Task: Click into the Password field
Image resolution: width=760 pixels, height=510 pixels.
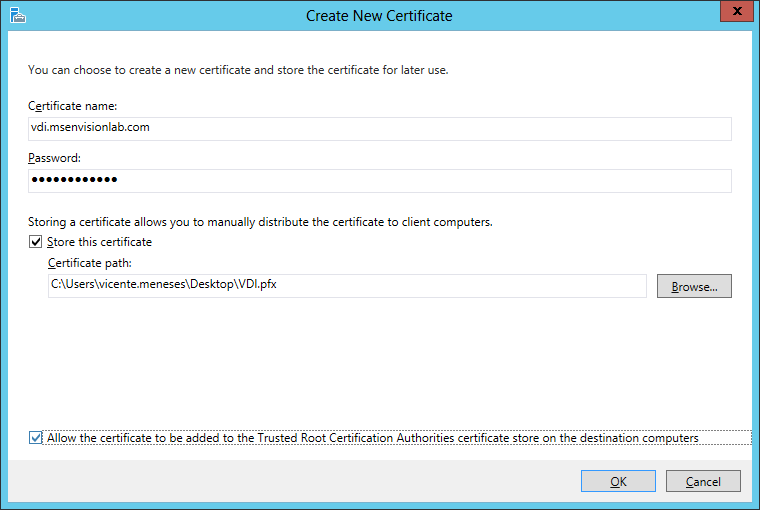Action: (380, 180)
